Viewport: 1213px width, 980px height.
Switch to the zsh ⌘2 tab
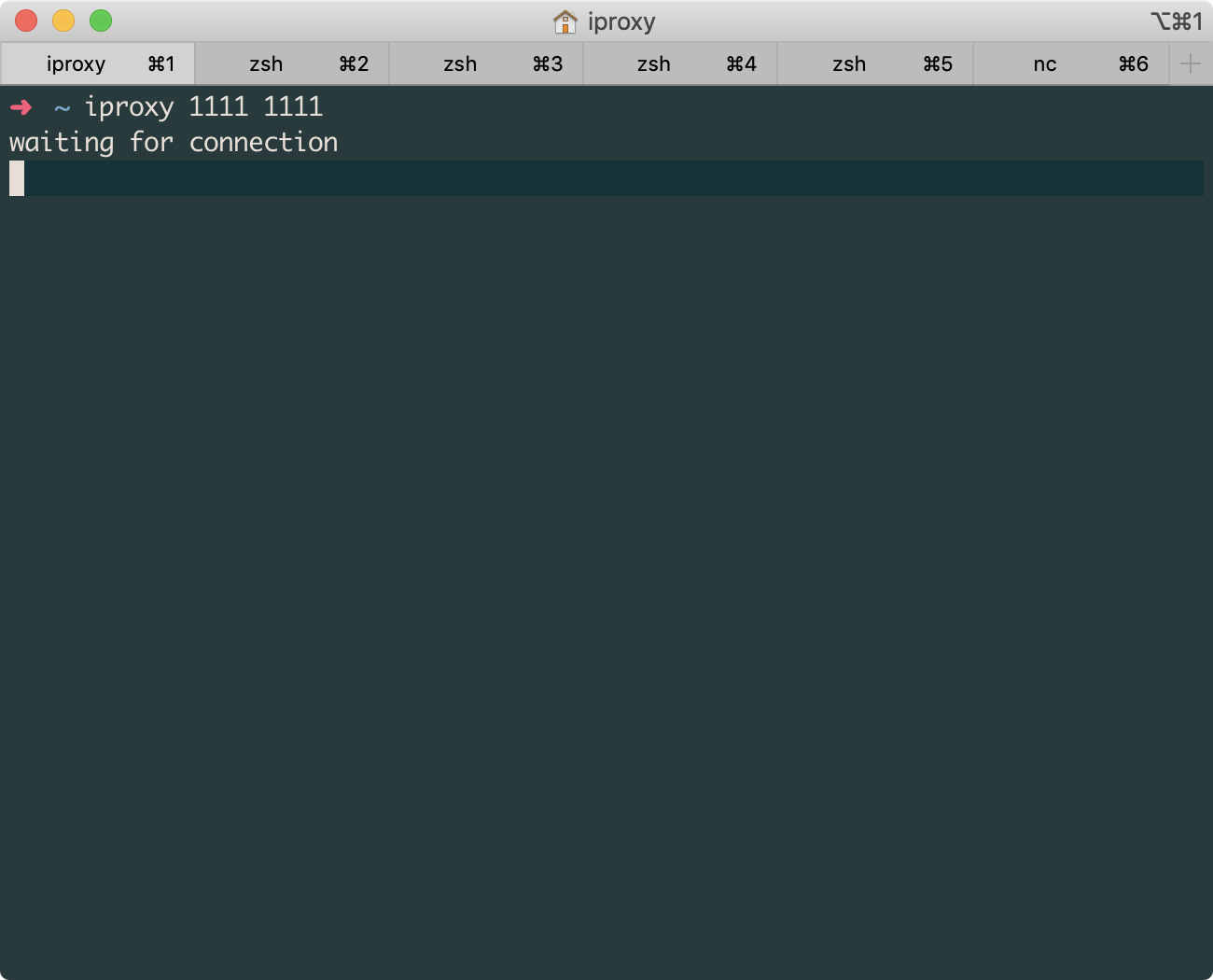tap(293, 63)
